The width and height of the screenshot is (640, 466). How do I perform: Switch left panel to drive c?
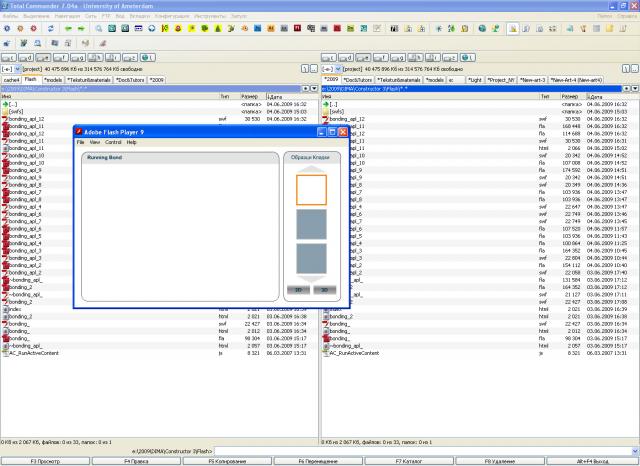tap(9, 58)
